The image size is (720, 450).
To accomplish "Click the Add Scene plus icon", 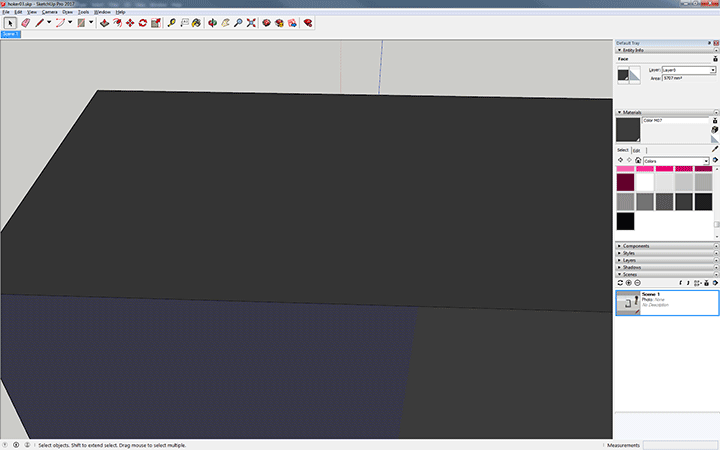I will 628,283.
